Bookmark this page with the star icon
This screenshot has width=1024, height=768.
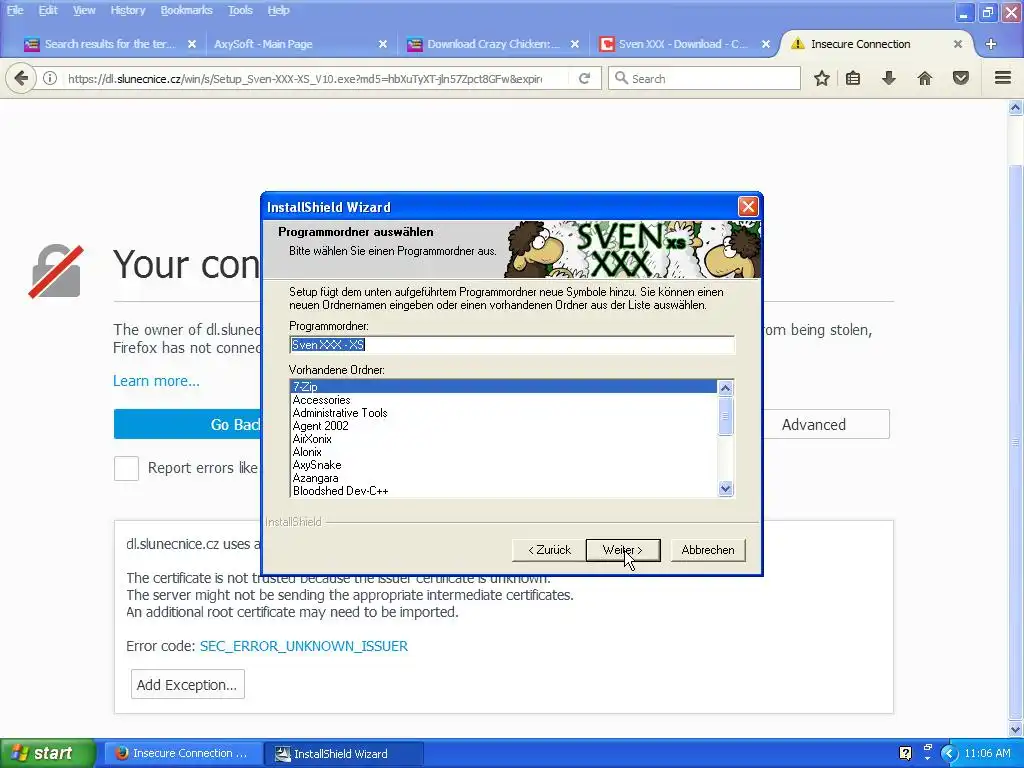tap(822, 78)
